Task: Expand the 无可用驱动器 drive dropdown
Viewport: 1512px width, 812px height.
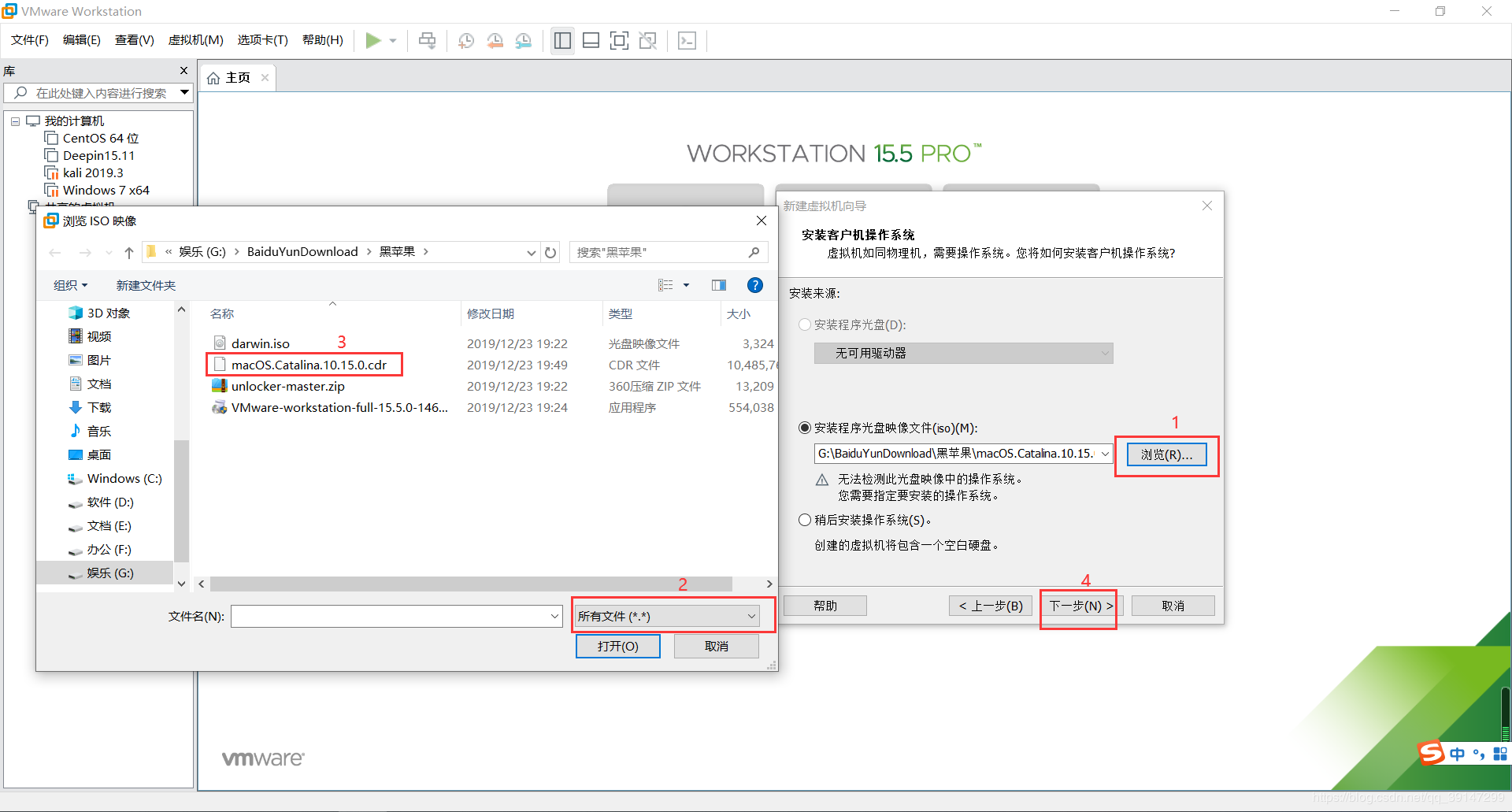Action: click(1106, 353)
